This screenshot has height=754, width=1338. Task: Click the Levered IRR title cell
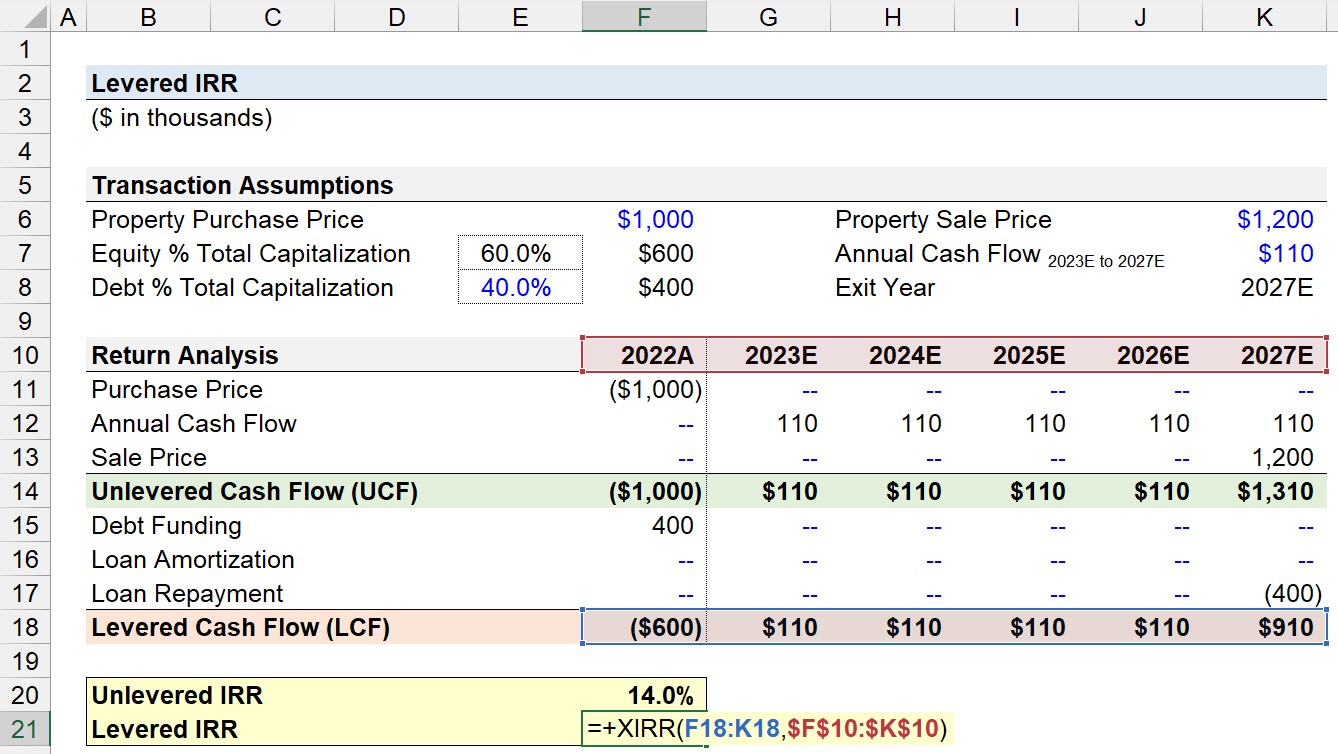tap(164, 84)
